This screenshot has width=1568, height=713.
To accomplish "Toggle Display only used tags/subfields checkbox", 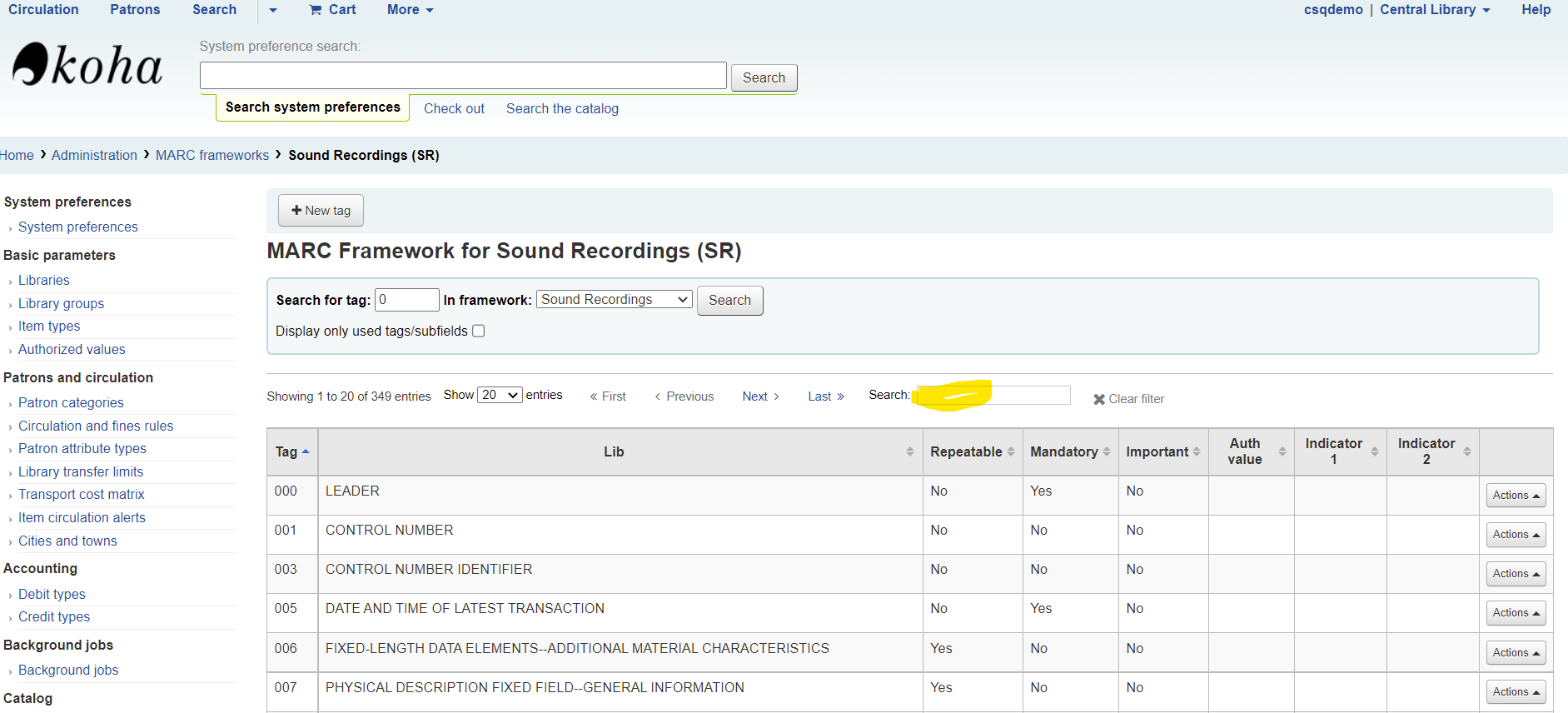I will click(x=479, y=331).
